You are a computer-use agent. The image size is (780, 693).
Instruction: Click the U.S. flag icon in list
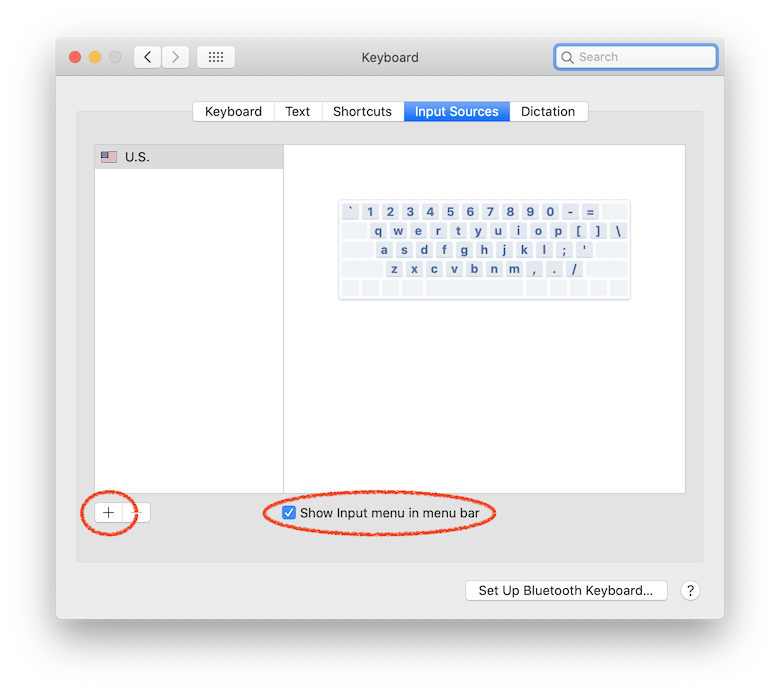click(108, 157)
